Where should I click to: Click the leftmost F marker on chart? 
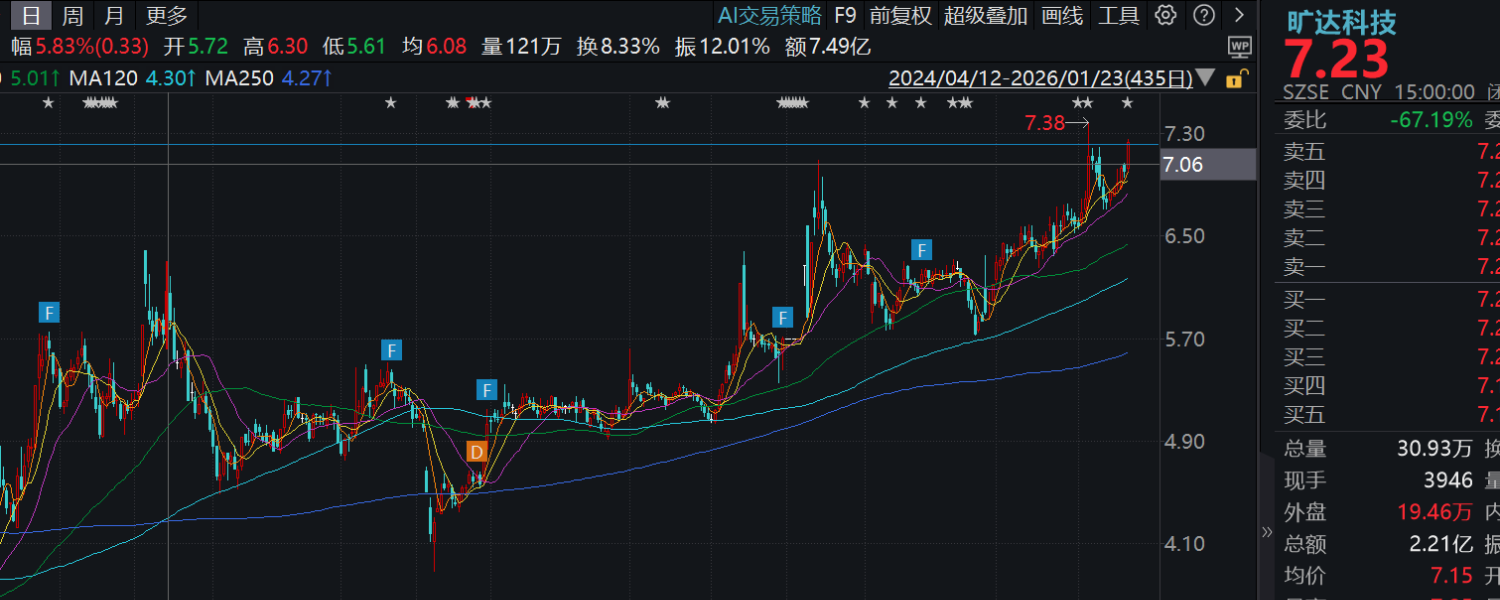[49, 312]
